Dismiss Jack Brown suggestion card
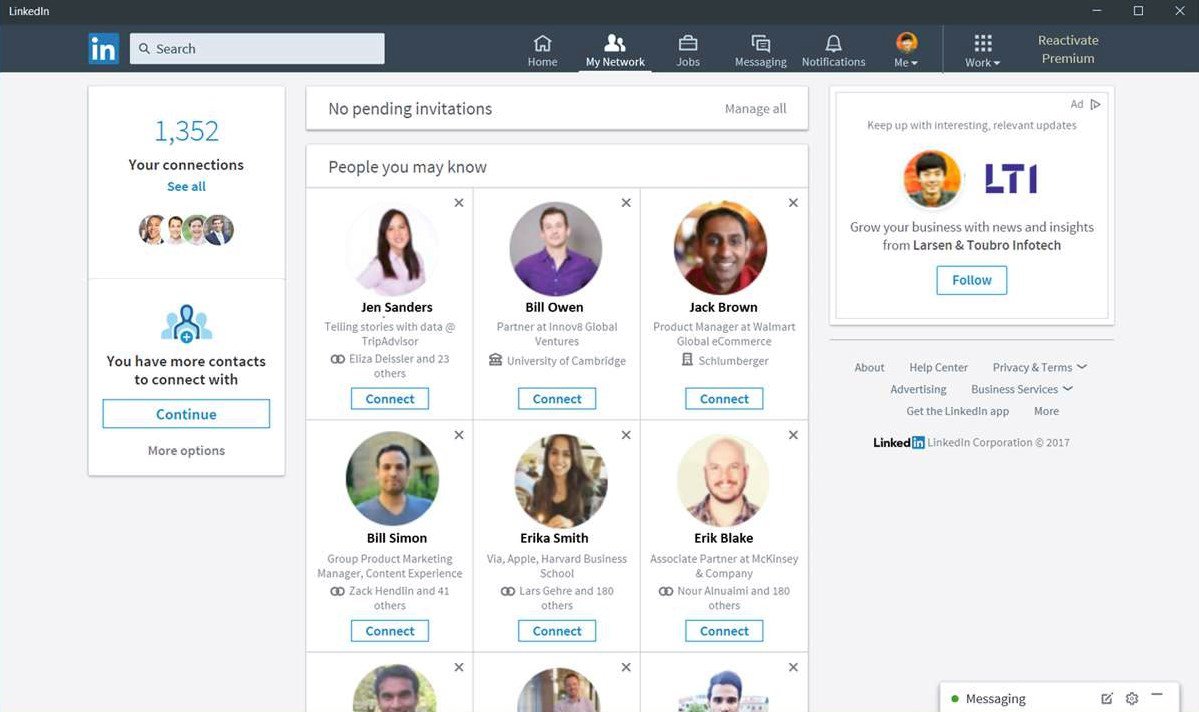The height and width of the screenshot is (712, 1199). 793,203
